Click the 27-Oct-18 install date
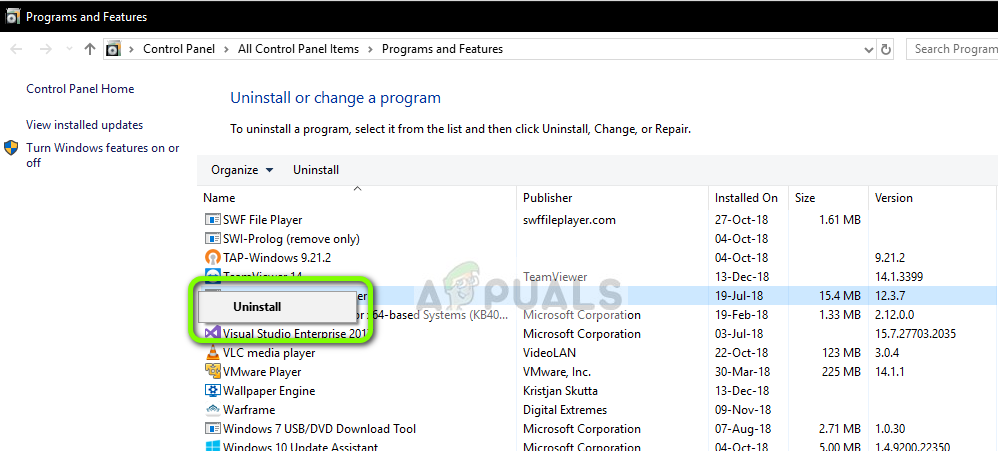998x451 pixels. click(x=741, y=220)
